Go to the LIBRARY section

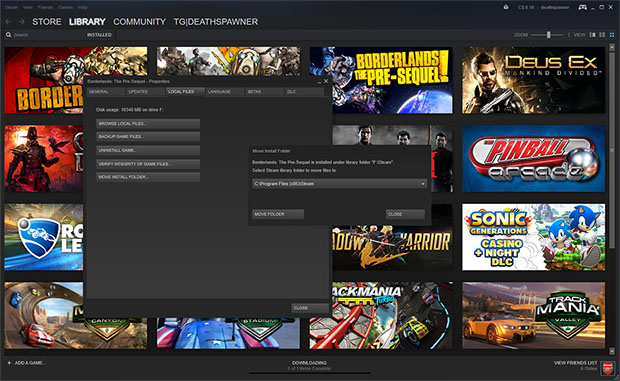87,22
